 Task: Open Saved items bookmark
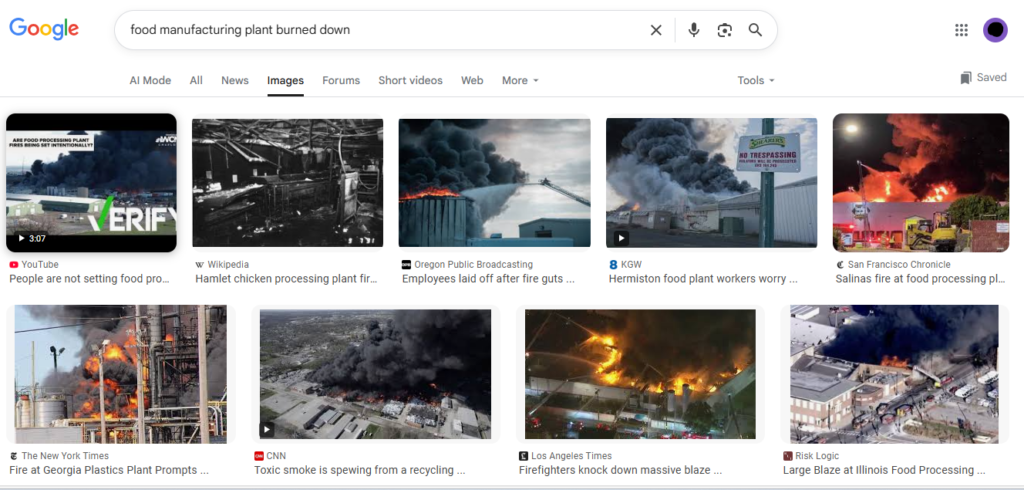tap(983, 78)
